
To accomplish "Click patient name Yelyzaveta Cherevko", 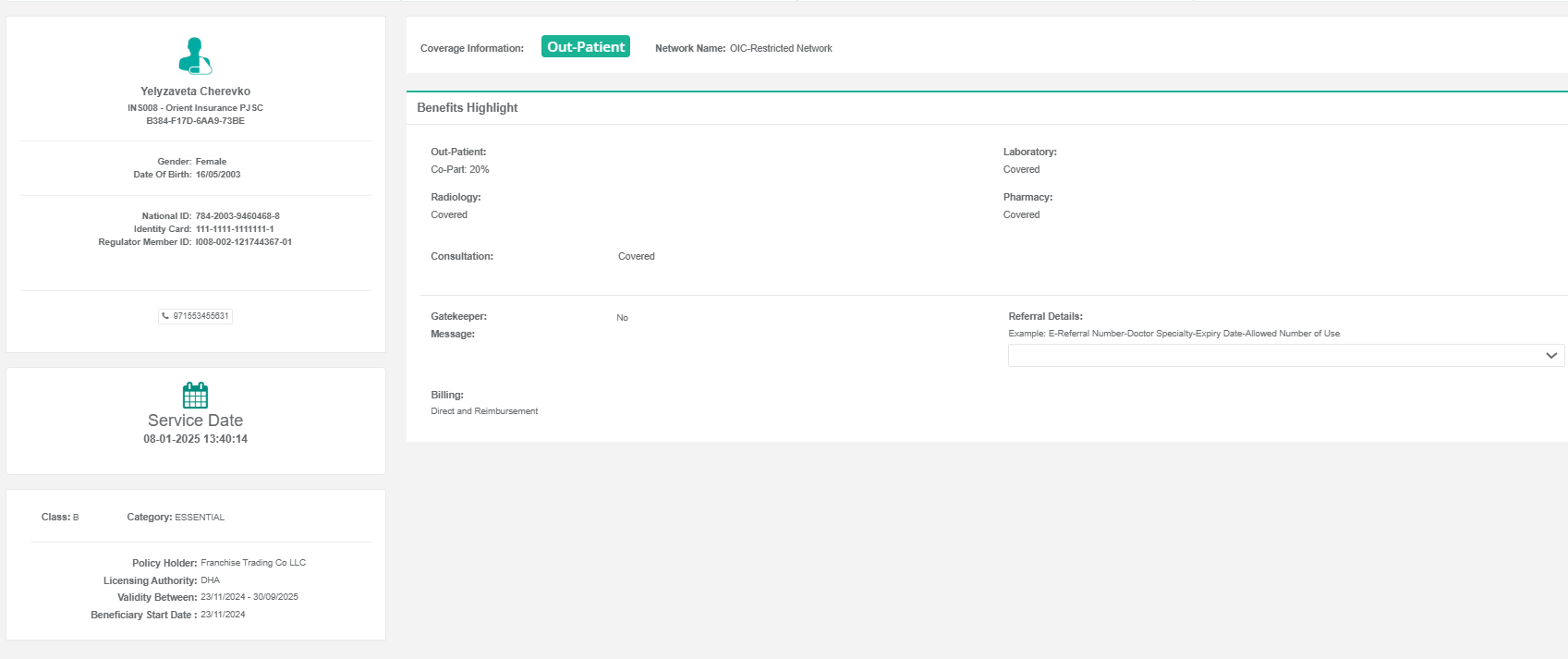I will click(195, 92).
